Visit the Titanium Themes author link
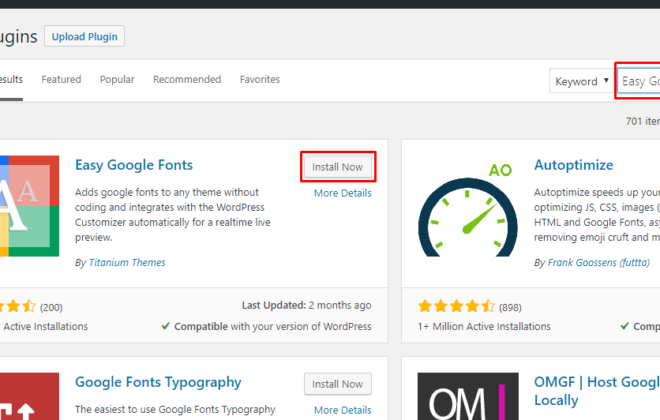Viewport: 660px width, 420px height. point(127,263)
